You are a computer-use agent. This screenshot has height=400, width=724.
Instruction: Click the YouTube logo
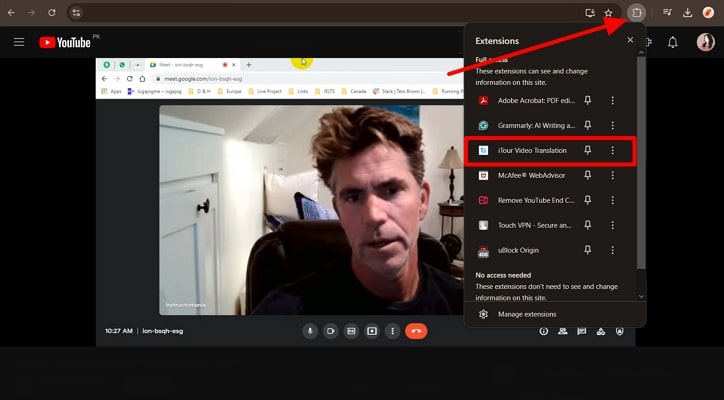pyautogui.click(x=67, y=42)
